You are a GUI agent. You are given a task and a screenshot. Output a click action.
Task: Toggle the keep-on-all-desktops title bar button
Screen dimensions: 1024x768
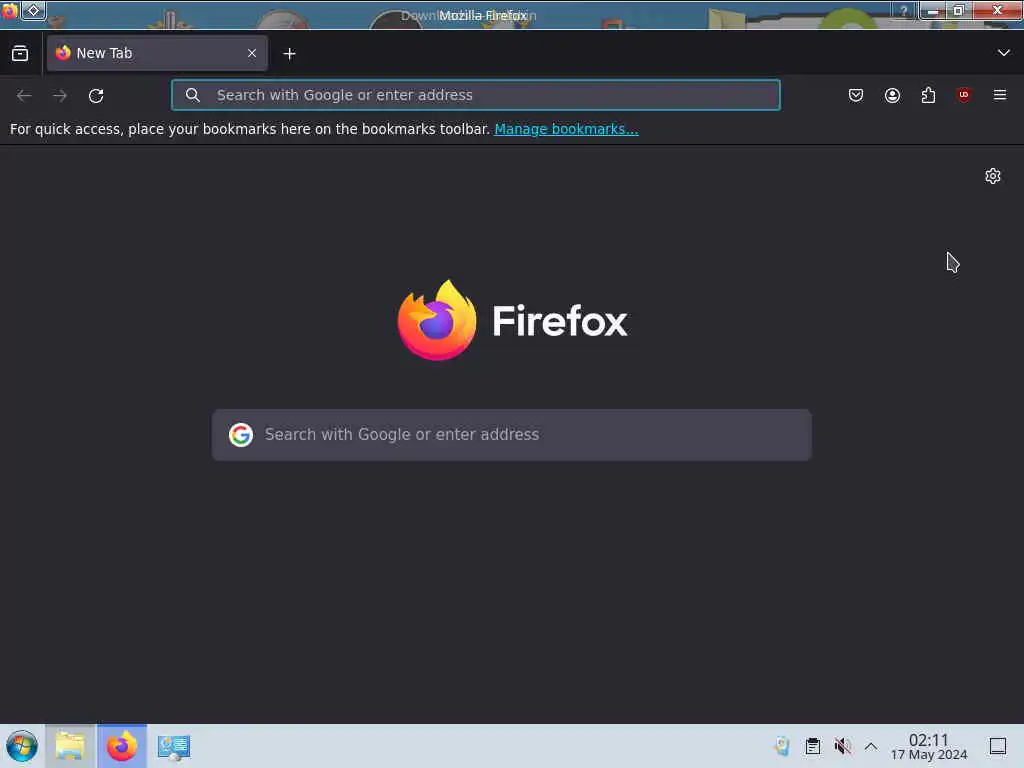(33, 10)
